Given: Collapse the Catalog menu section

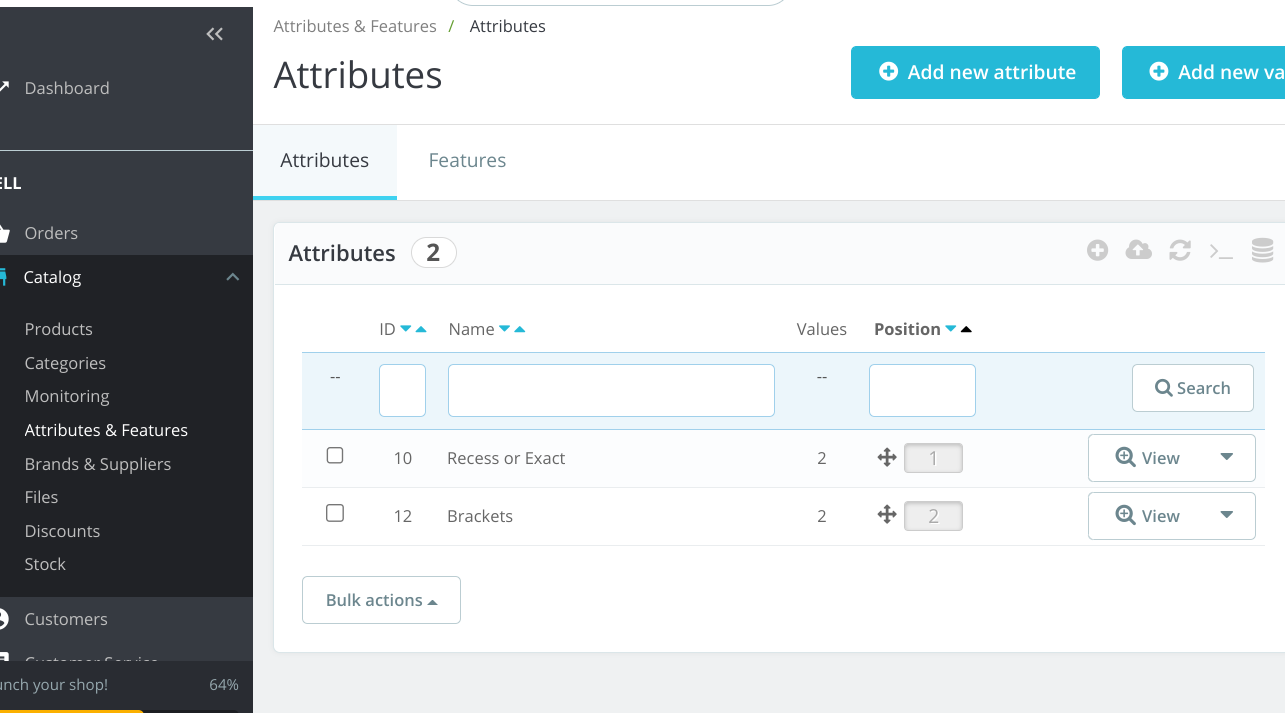Looking at the screenshot, I should [x=232, y=277].
